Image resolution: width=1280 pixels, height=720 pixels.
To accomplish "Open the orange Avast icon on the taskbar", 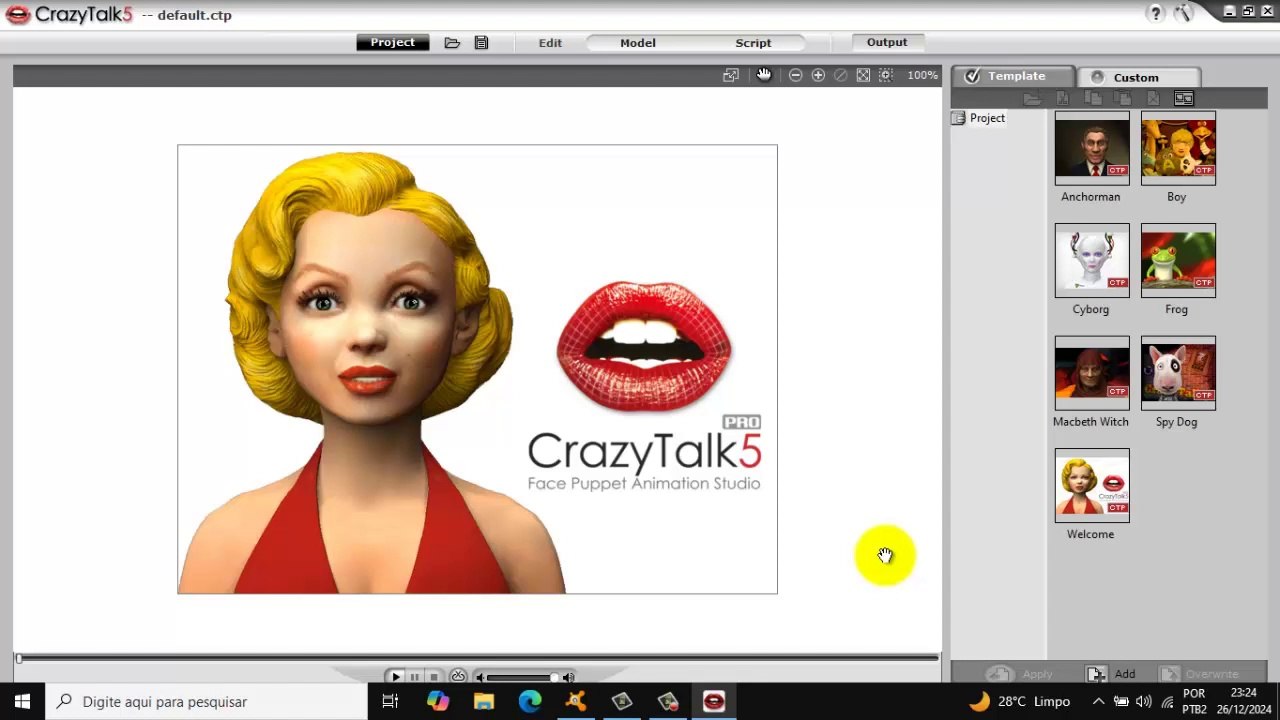I will (x=576, y=701).
